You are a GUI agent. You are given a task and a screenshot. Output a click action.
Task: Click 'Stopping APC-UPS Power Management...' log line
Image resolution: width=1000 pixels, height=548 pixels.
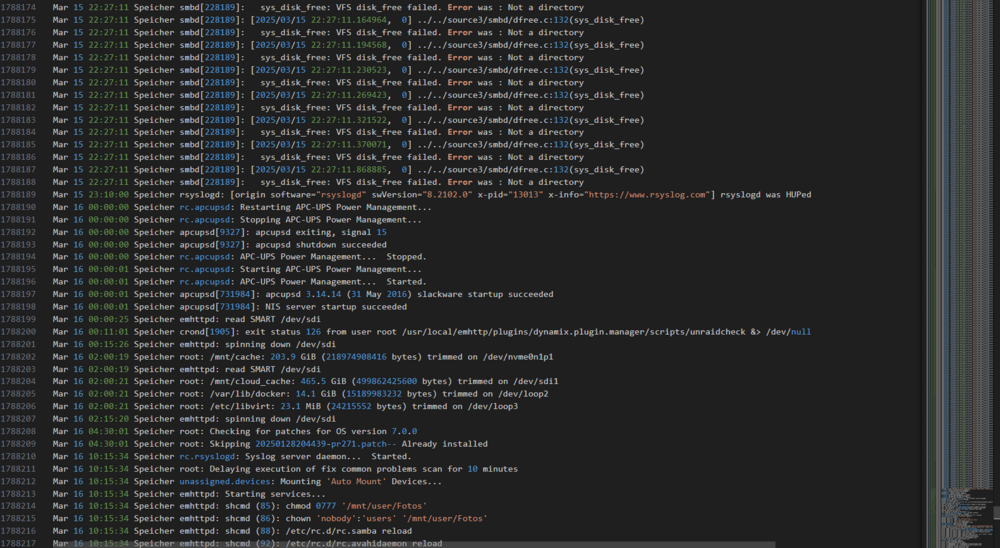point(237,219)
